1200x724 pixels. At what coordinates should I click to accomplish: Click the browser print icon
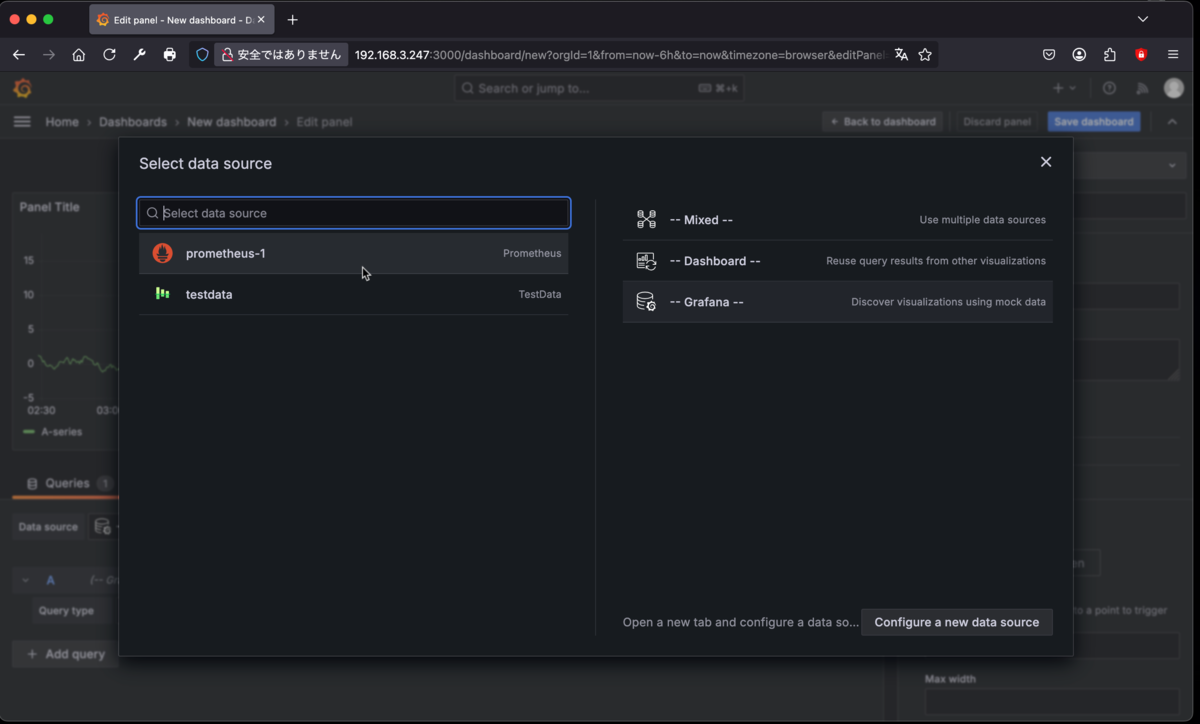169,55
